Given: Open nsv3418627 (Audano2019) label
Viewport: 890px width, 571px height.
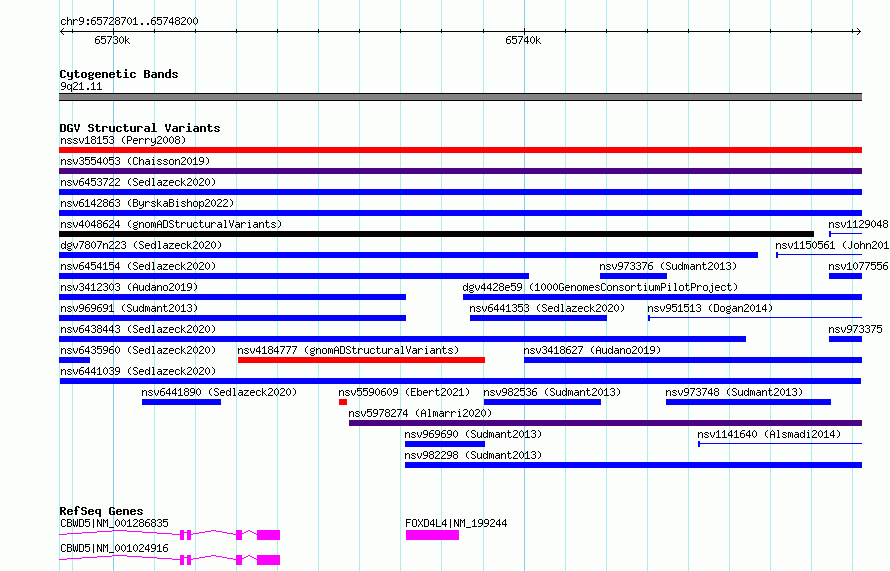Looking at the screenshot, I should point(592,350).
